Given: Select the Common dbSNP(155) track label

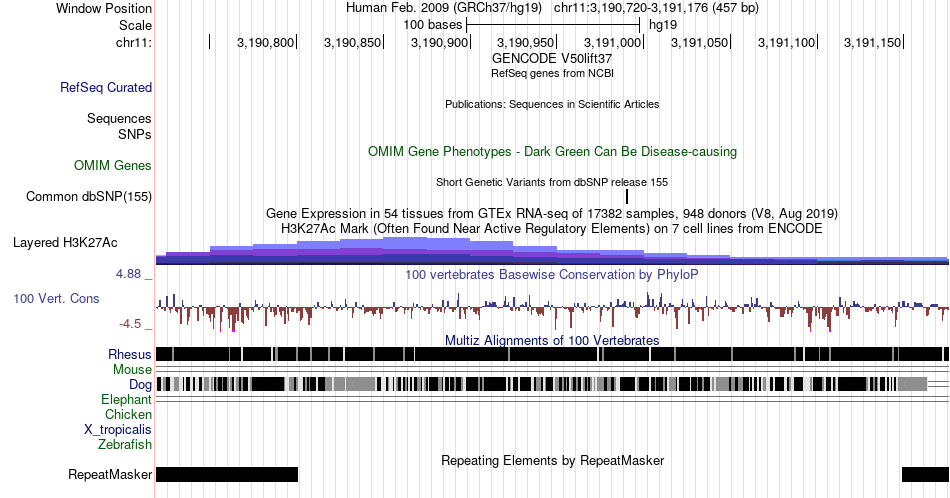Looking at the screenshot, I should click(89, 196).
